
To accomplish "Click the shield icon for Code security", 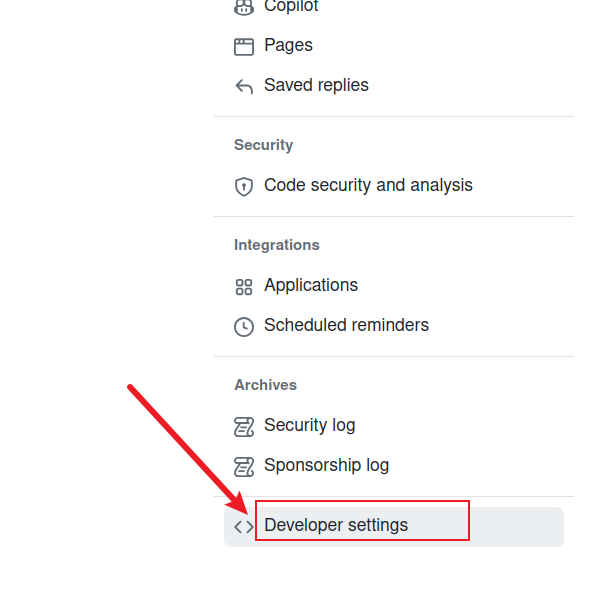I will 244,186.
